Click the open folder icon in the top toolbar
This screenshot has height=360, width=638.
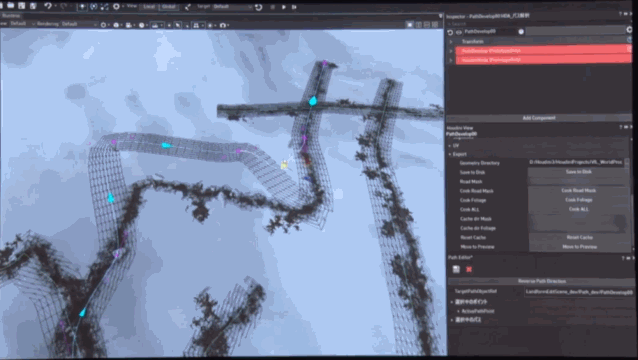click(x=11, y=6)
